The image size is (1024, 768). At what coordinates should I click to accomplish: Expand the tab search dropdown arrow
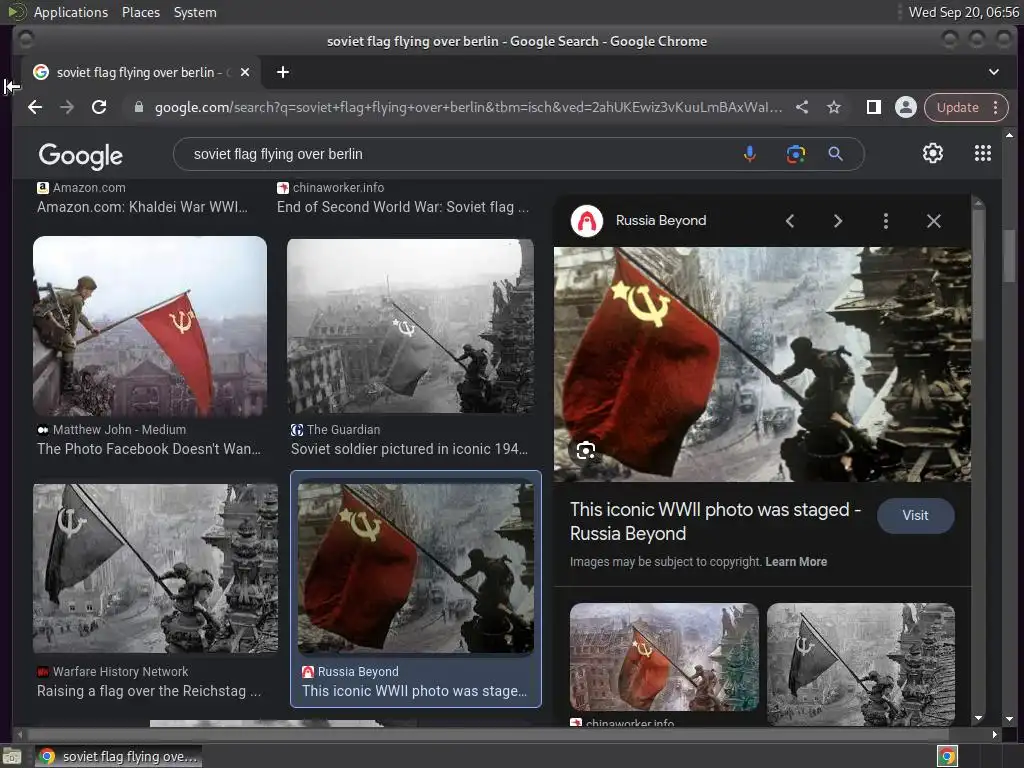(x=993, y=72)
